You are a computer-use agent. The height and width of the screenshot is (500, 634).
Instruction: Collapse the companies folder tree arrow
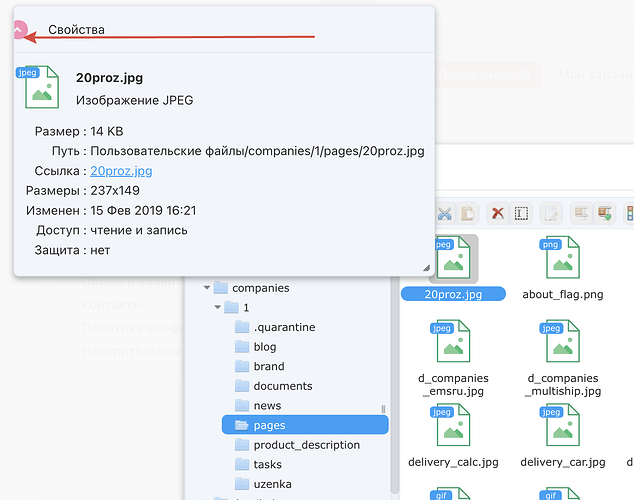click(207, 288)
